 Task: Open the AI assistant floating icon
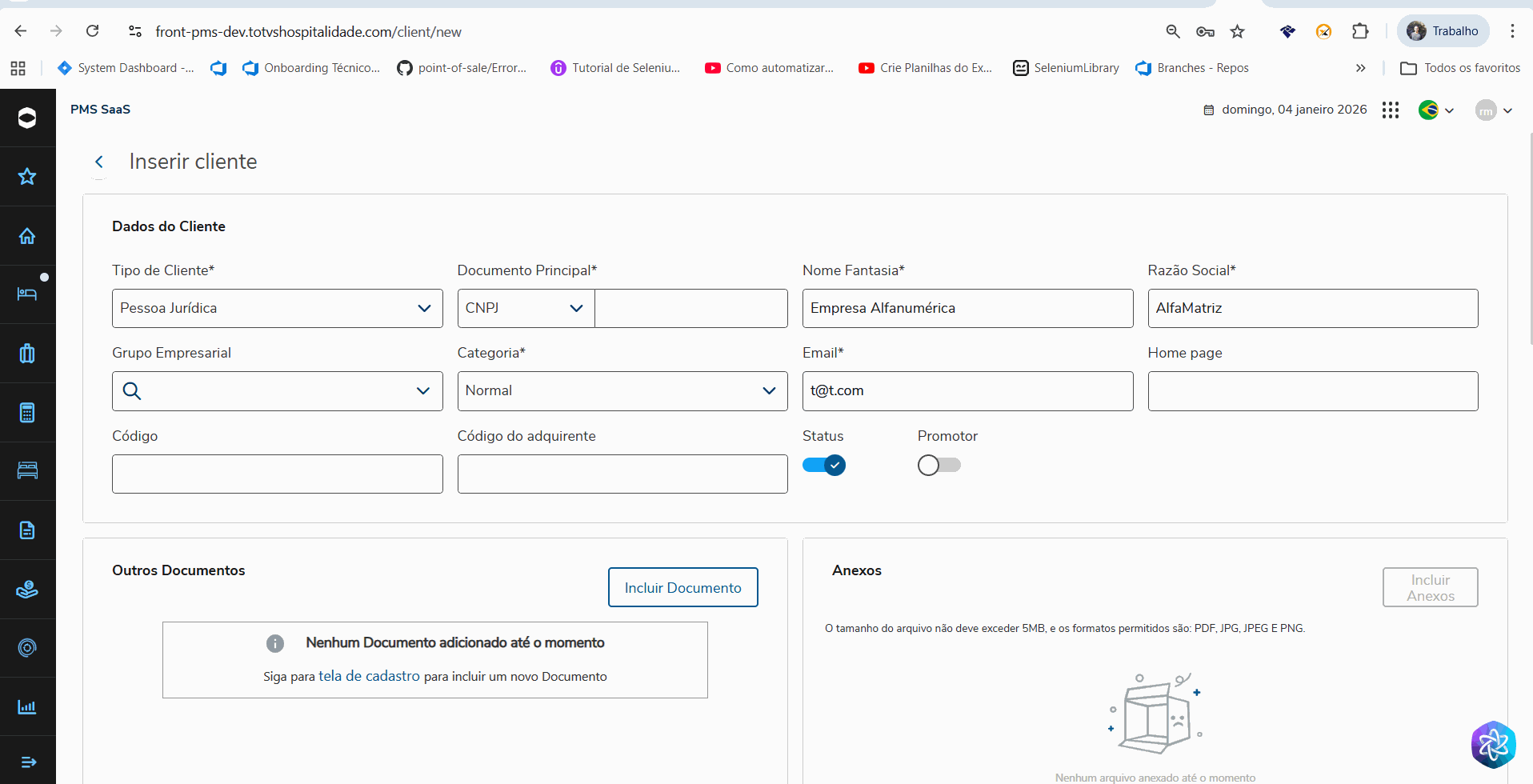click(1492, 744)
